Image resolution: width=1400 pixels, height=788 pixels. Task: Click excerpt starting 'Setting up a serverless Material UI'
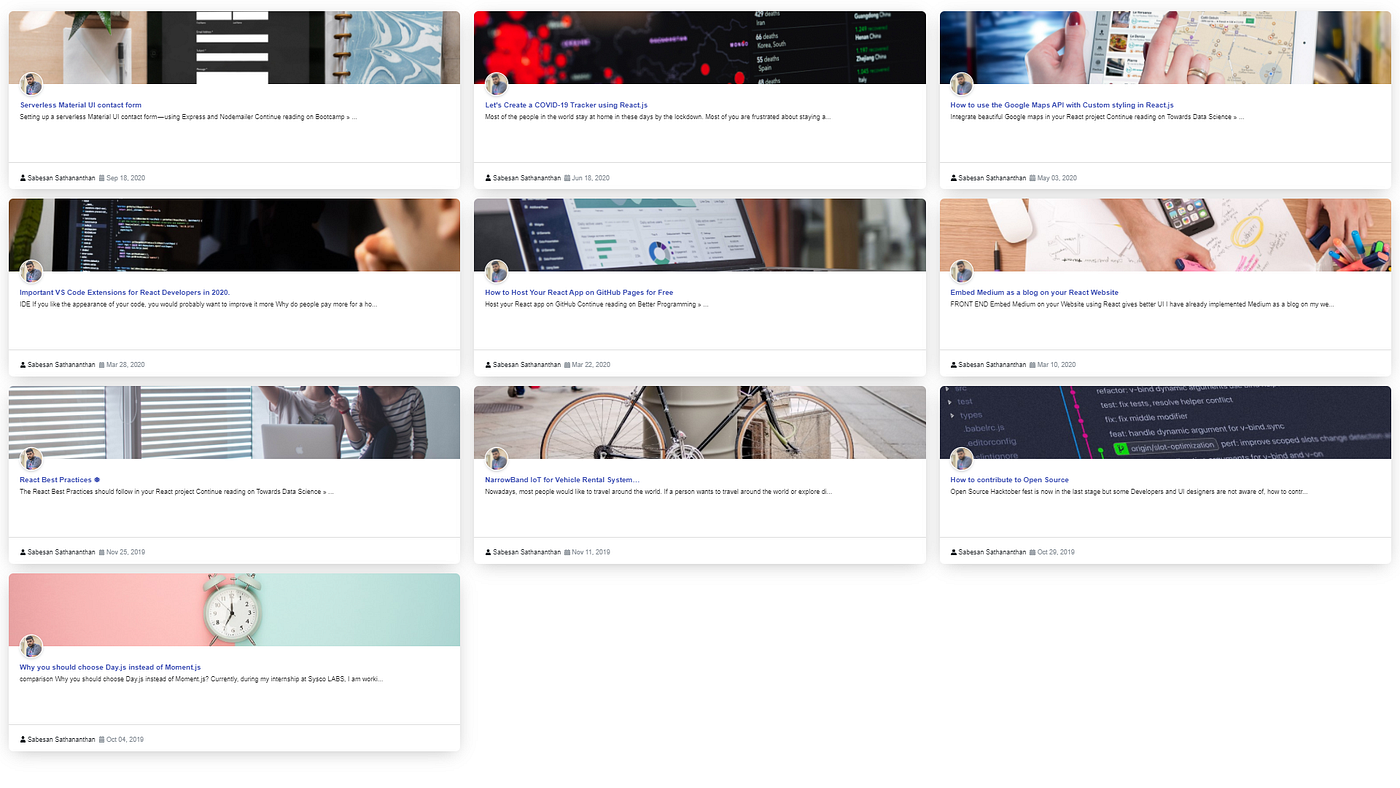point(188,117)
